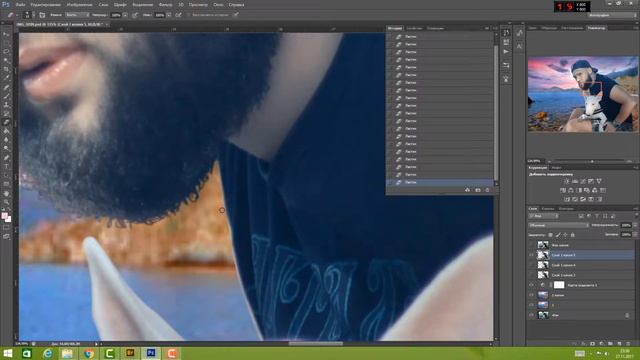Click the foreground color swatch

(4, 216)
